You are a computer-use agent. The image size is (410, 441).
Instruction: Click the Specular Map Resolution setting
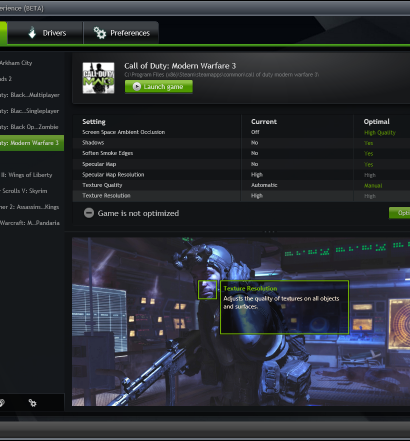113,175
